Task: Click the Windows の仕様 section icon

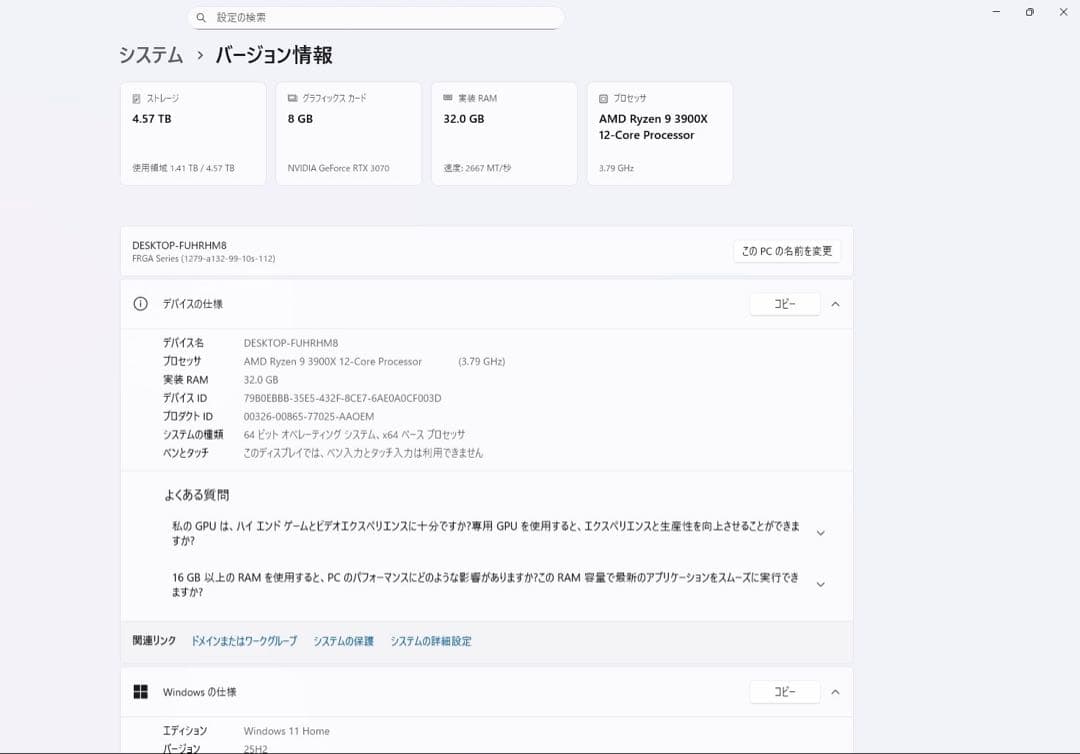Action: (x=140, y=691)
